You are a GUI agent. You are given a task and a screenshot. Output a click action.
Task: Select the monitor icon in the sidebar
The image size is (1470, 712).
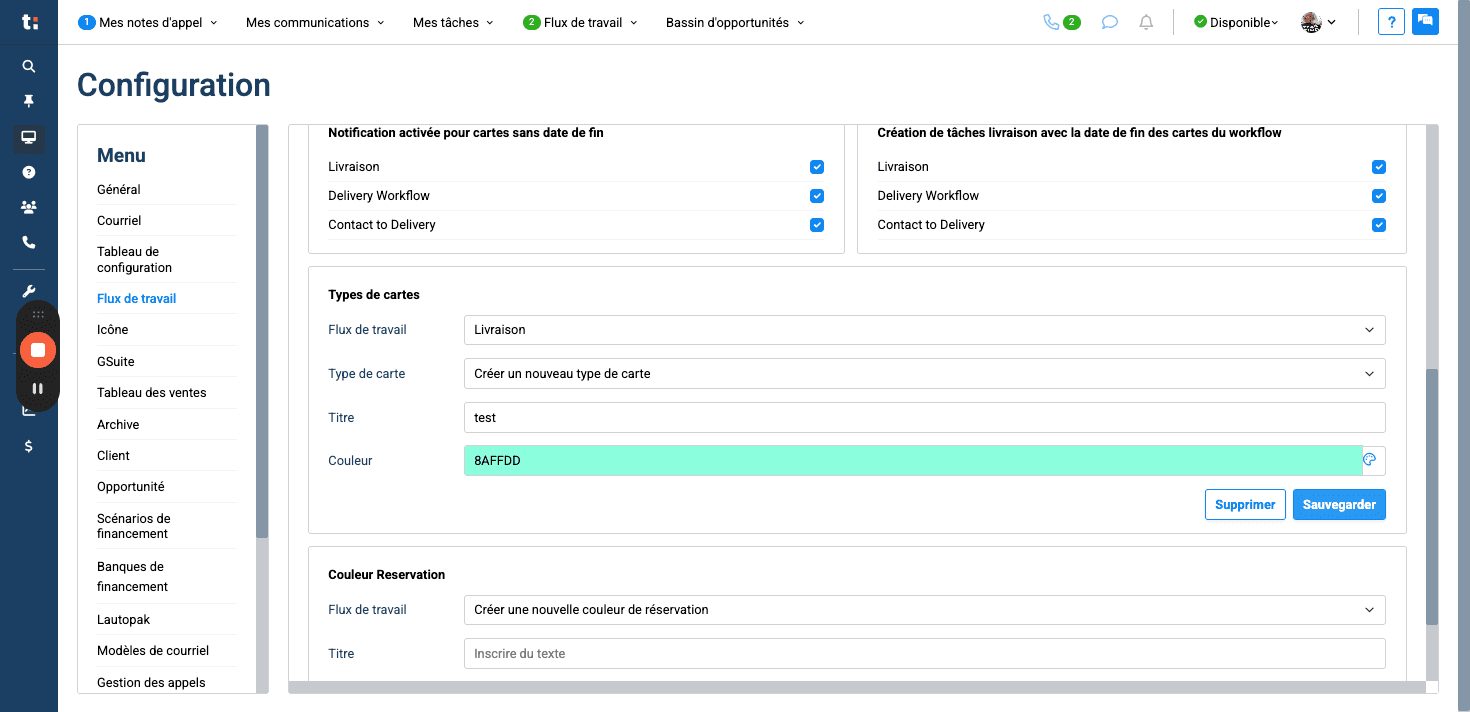coord(29,137)
